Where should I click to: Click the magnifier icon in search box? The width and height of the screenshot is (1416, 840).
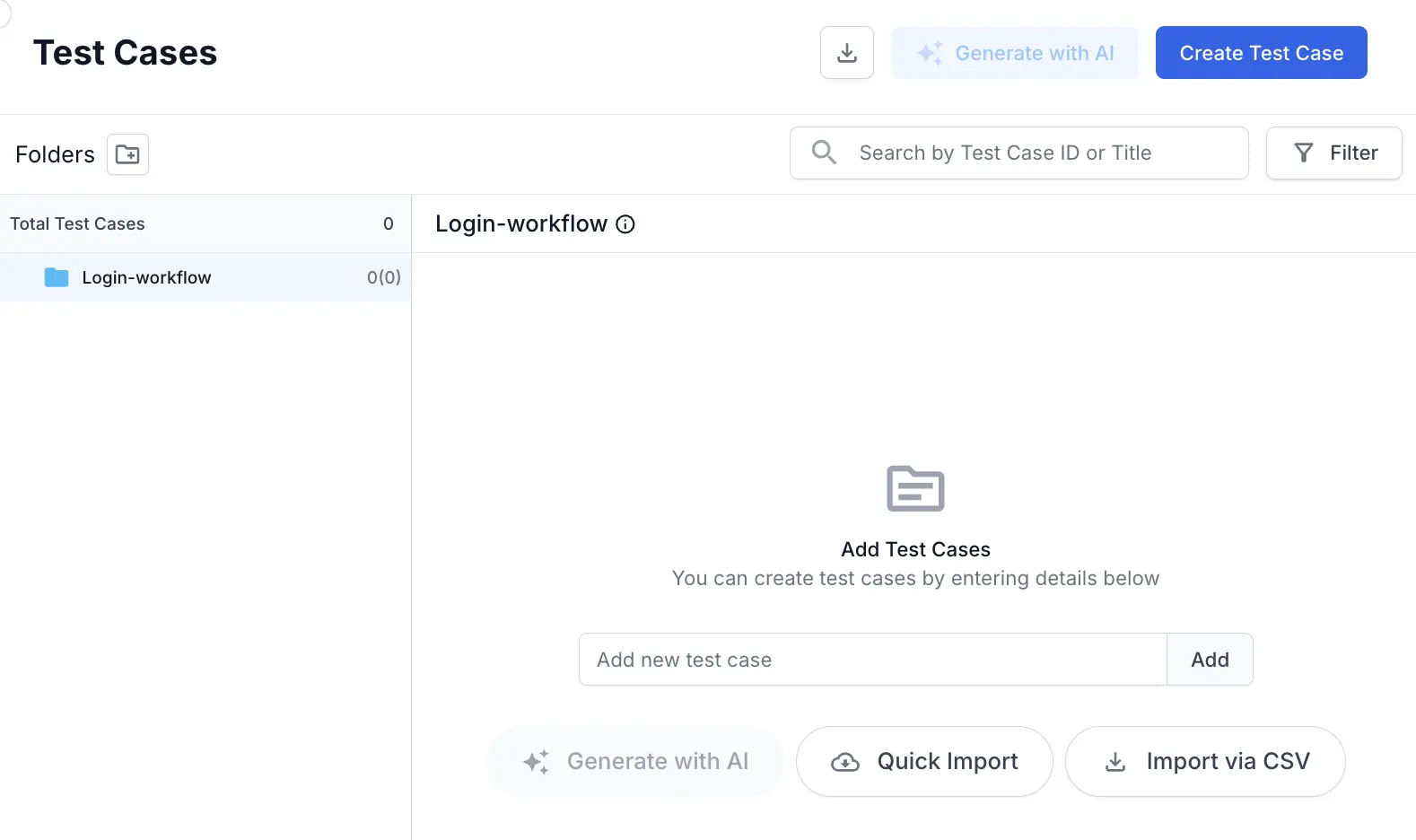click(x=824, y=153)
